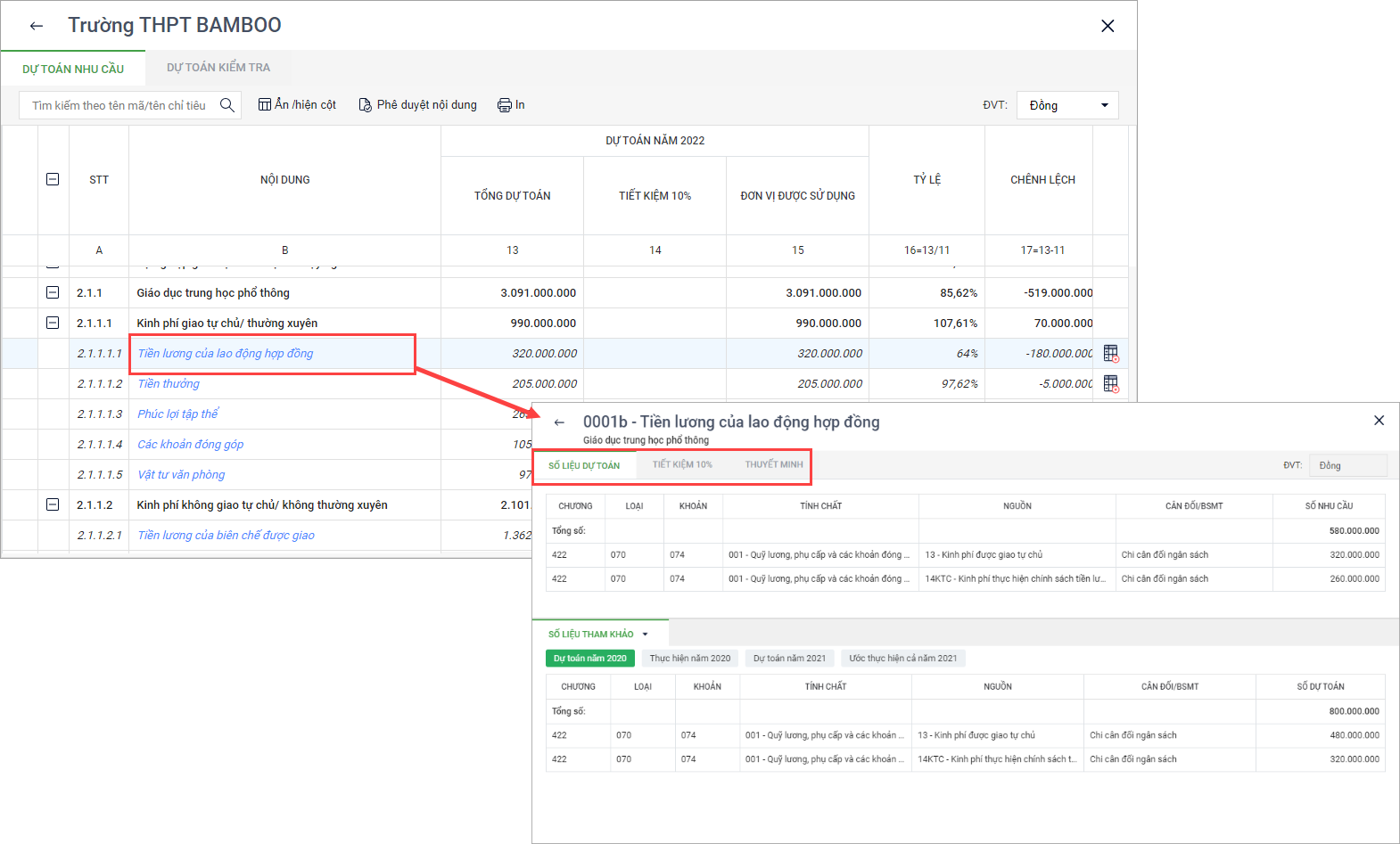Select the Thực hiện năm 2020 button

pyautogui.click(x=689, y=659)
